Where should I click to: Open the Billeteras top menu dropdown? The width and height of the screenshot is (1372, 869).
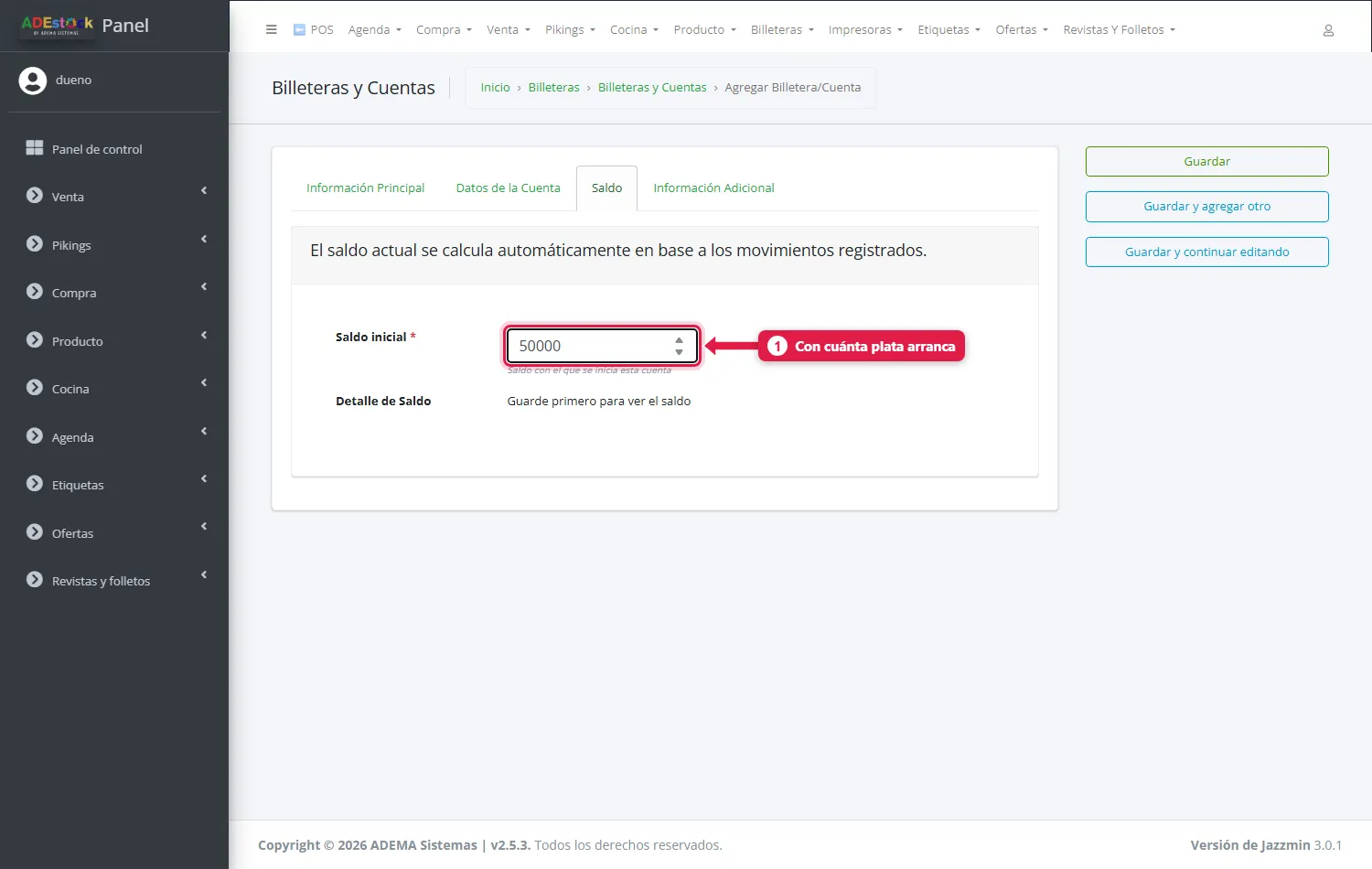(782, 30)
